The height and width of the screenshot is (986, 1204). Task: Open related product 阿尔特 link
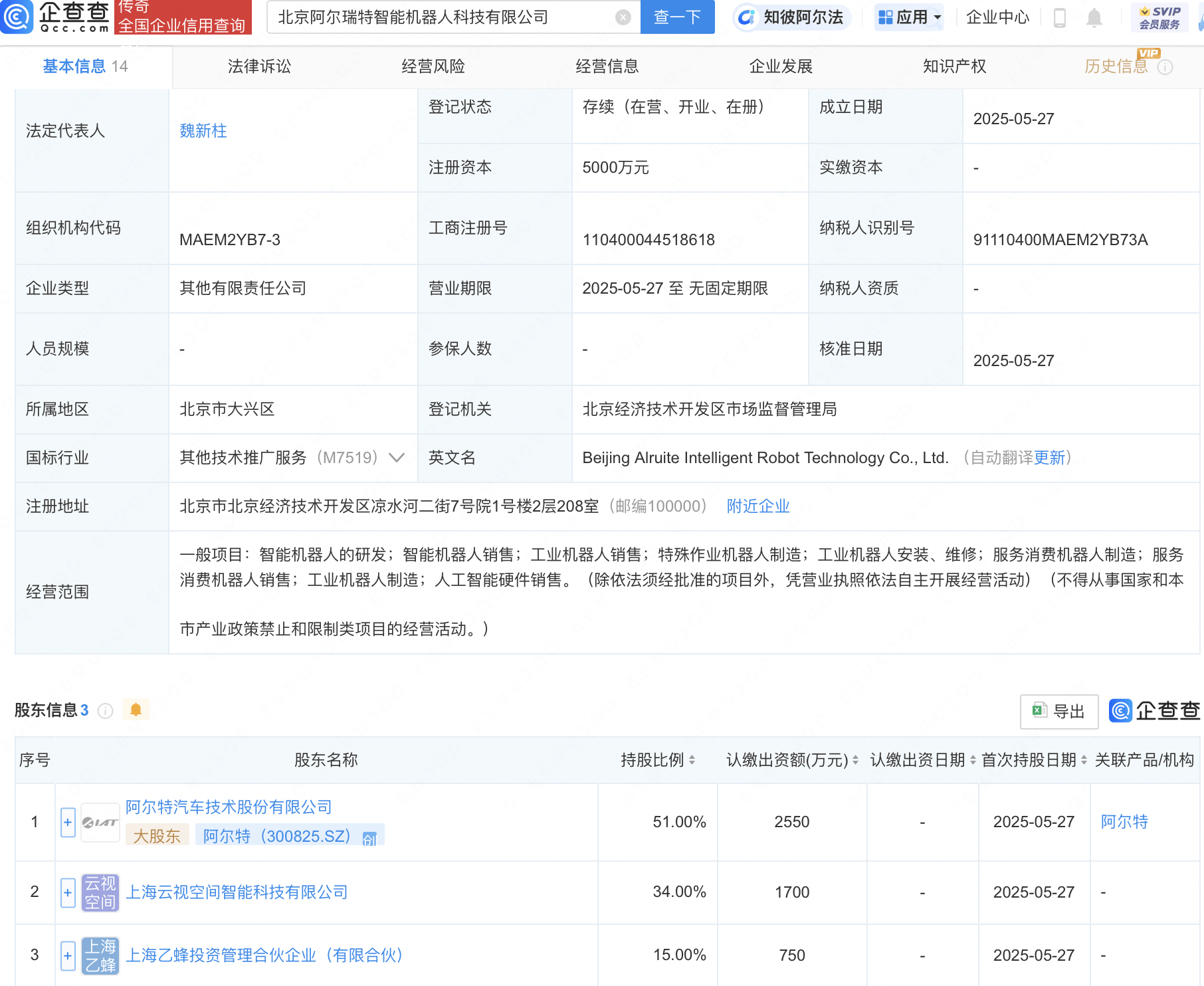point(1124,822)
